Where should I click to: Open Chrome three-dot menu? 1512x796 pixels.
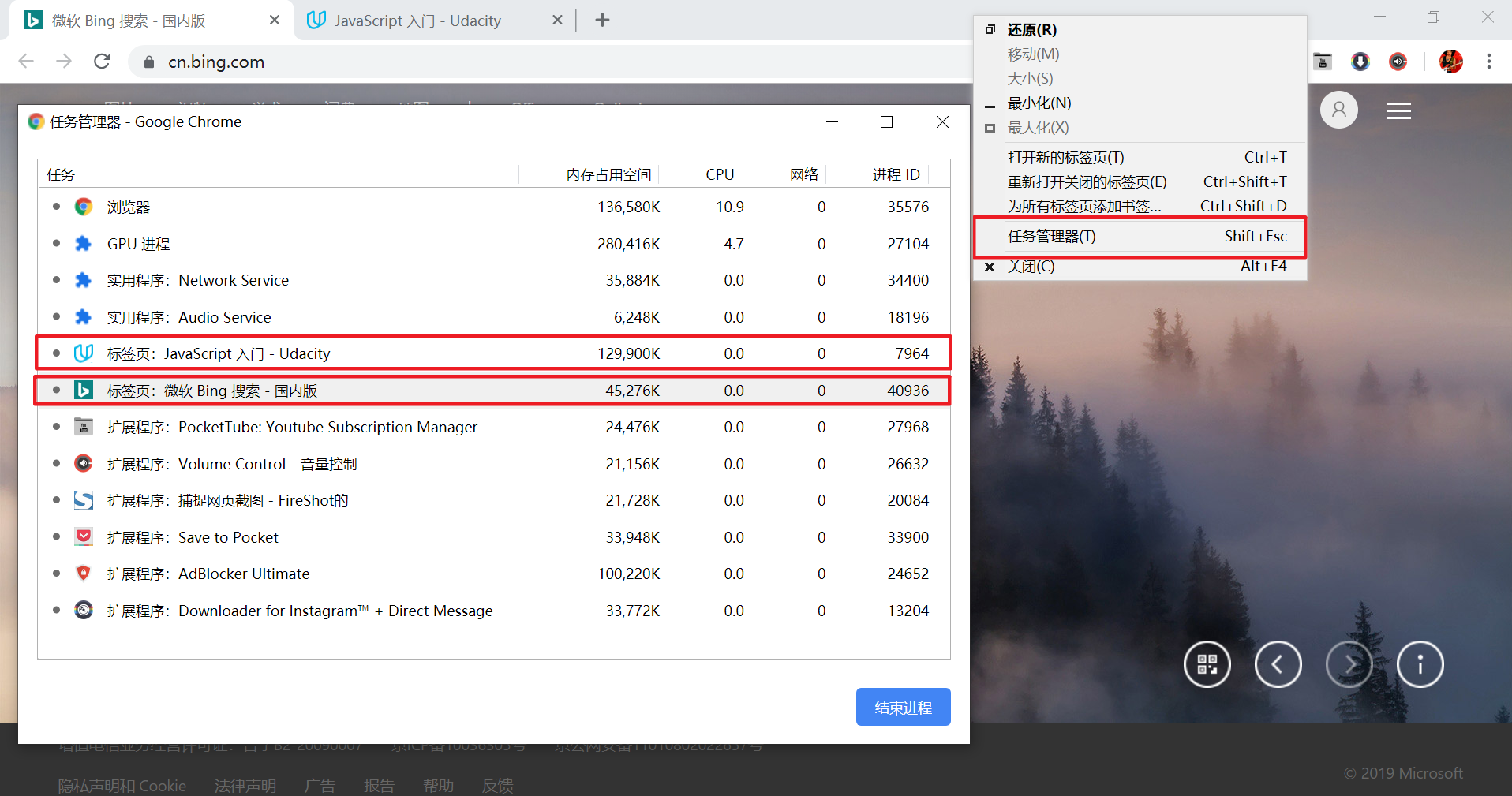point(1489,62)
